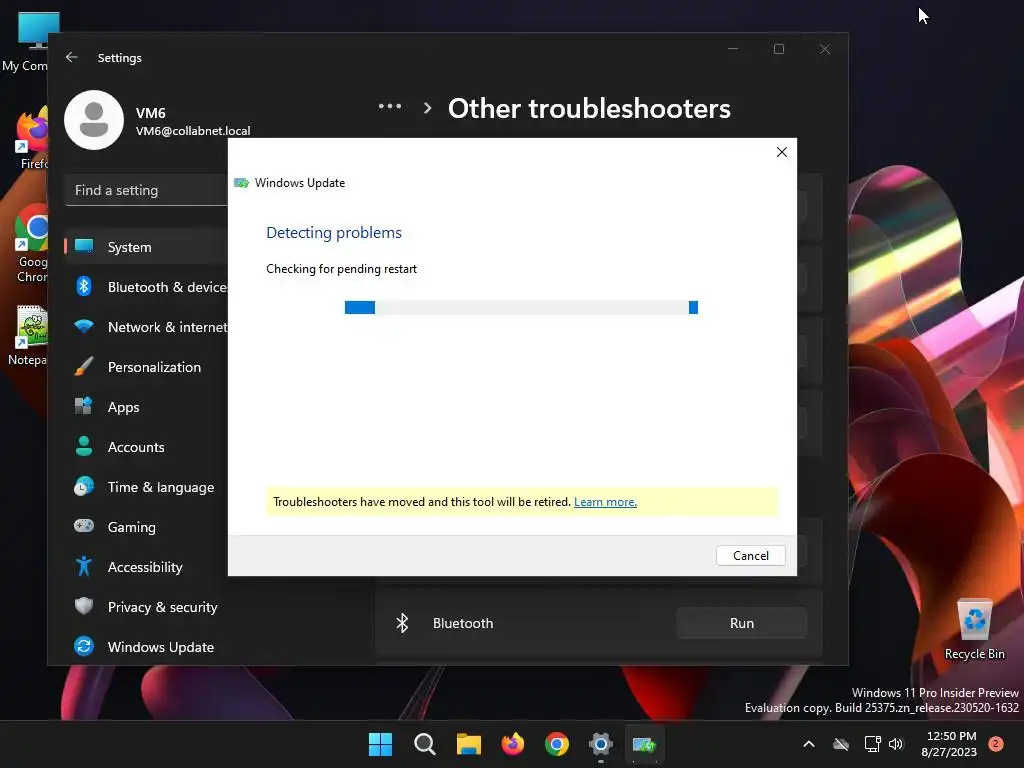Screen dimensions: 1024x768
Task: Switch to Settings app in taskbar
Action: click(x=600, y=744)
